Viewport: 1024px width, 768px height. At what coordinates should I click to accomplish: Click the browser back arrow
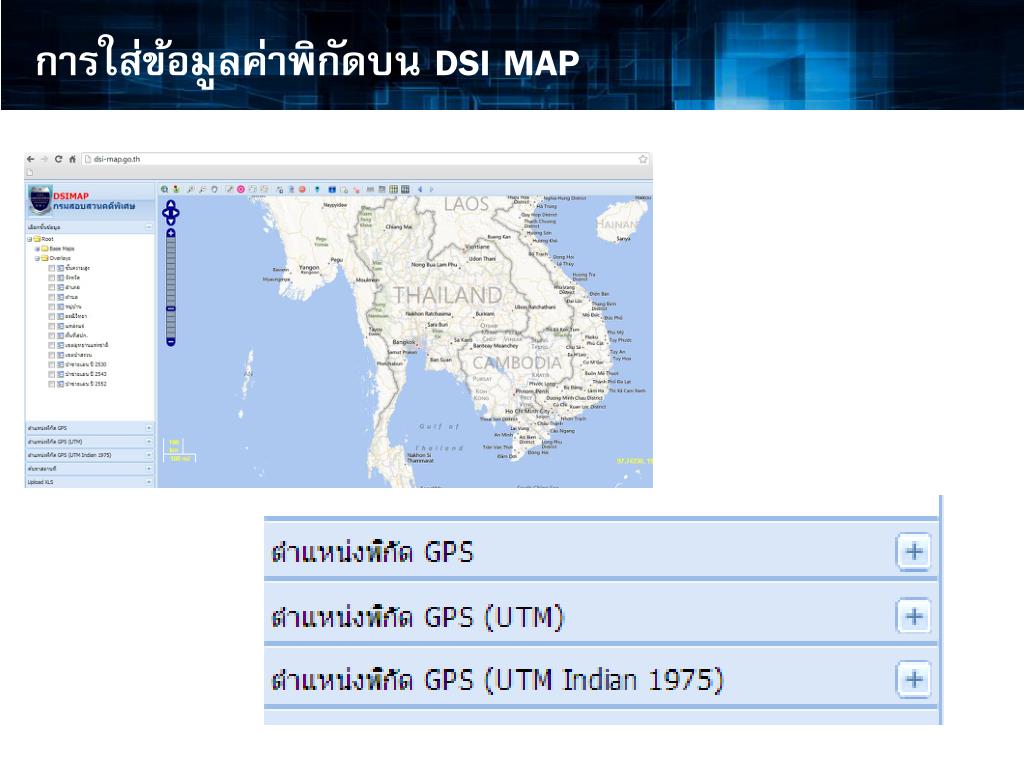click(31, 159)
